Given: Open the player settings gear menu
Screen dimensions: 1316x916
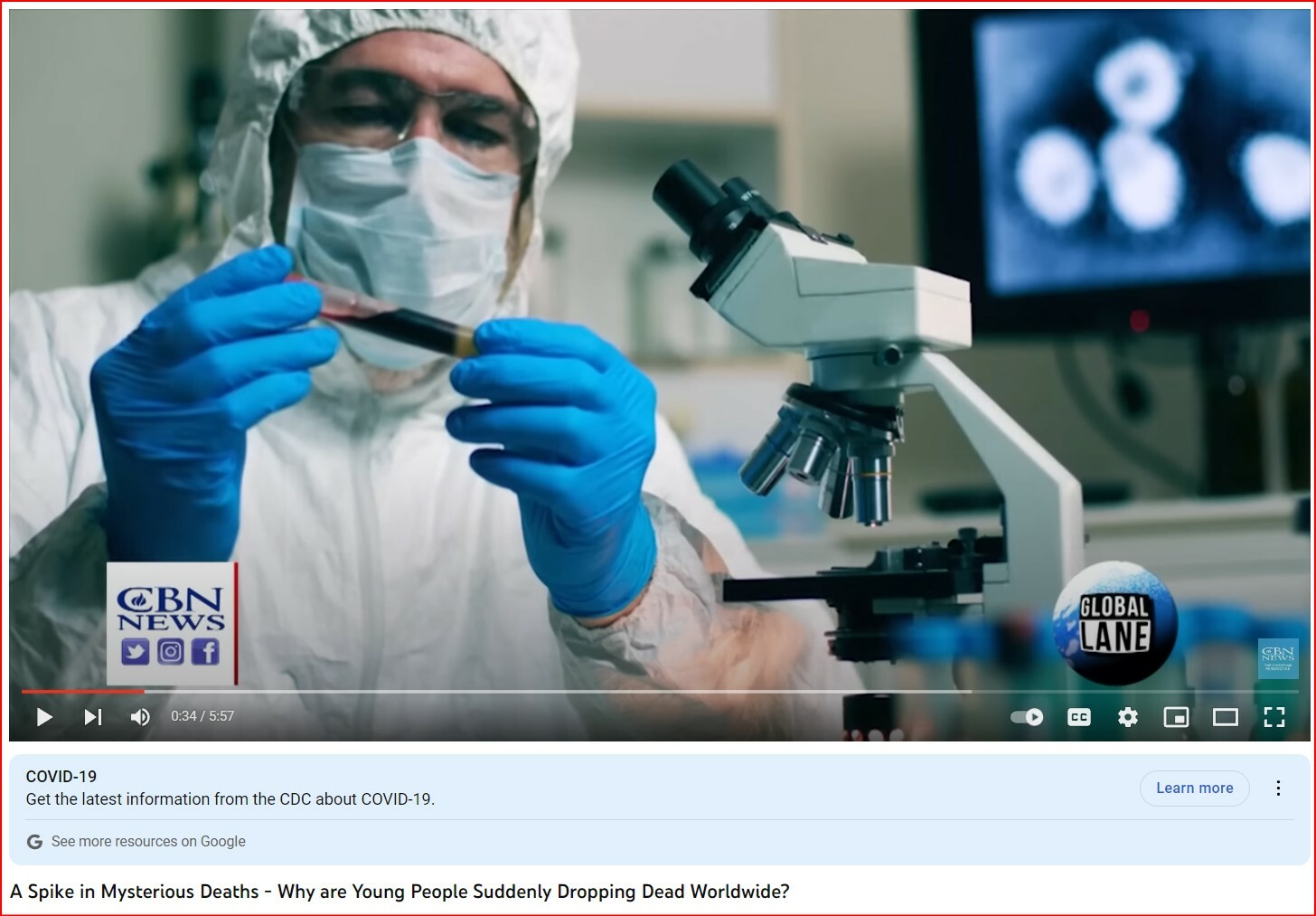Looking at the screenshot, I should pyautogui.click(x=1127, y=717).
